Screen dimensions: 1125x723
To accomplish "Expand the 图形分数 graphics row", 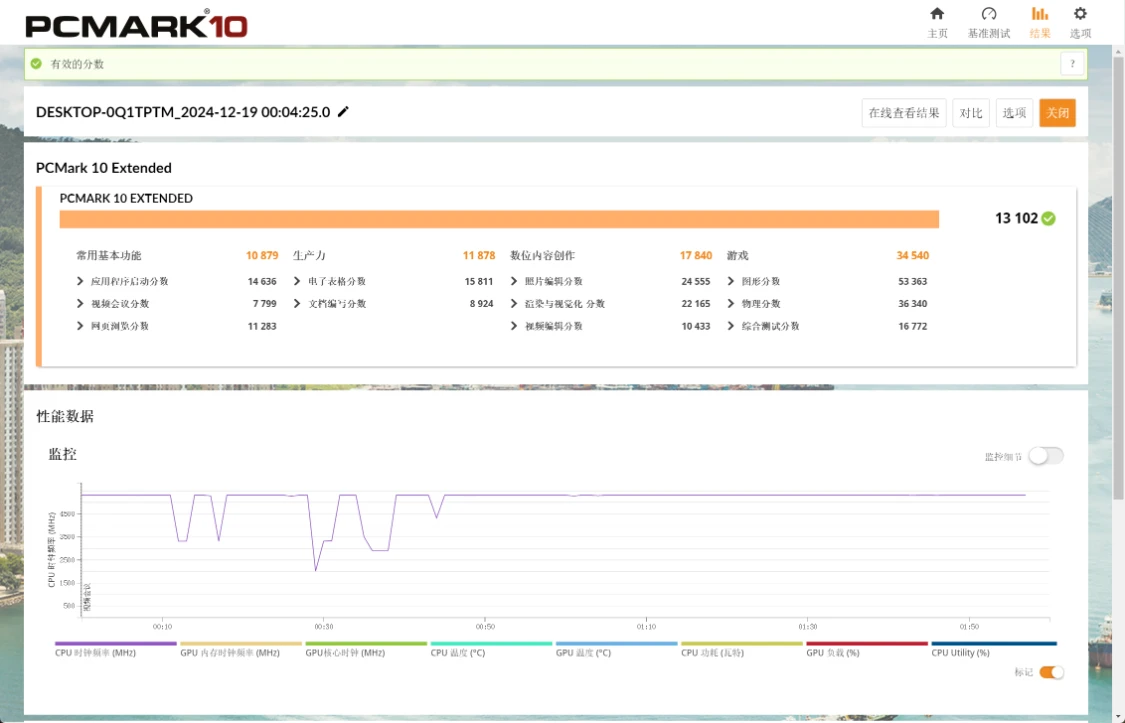I will click(x=730, y=281).
